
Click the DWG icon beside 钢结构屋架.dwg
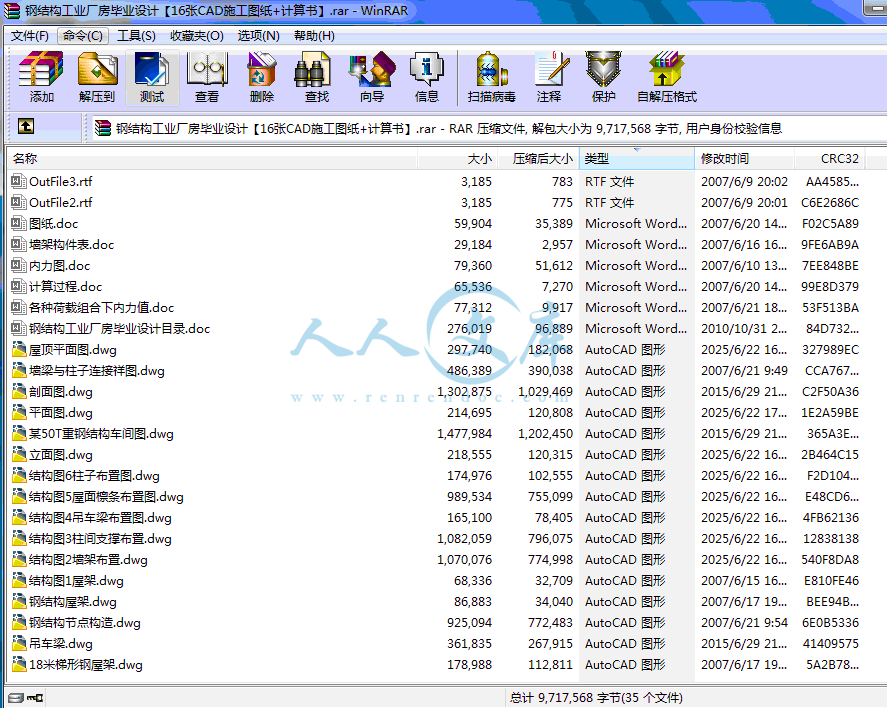point(19,602)
